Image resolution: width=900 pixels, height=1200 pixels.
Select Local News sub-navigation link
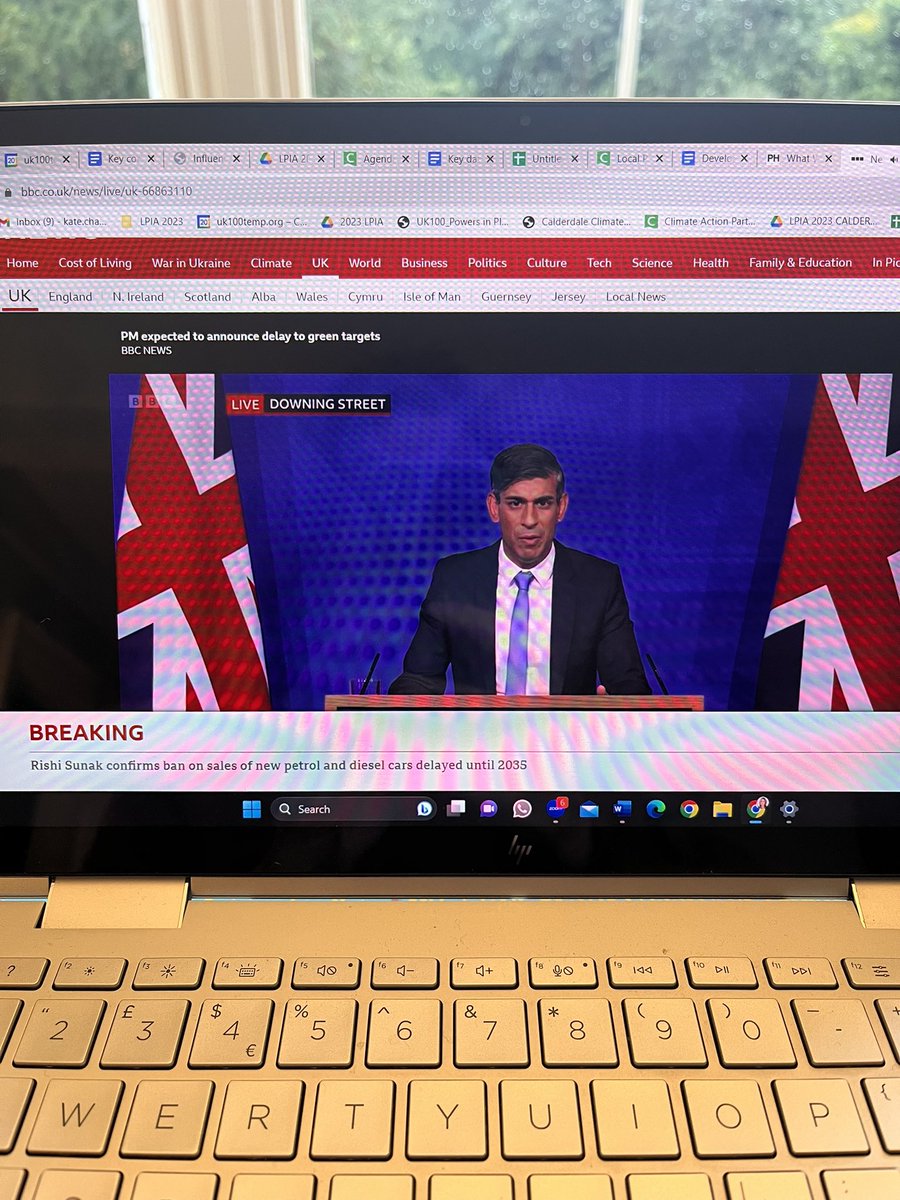click(636, 297)
